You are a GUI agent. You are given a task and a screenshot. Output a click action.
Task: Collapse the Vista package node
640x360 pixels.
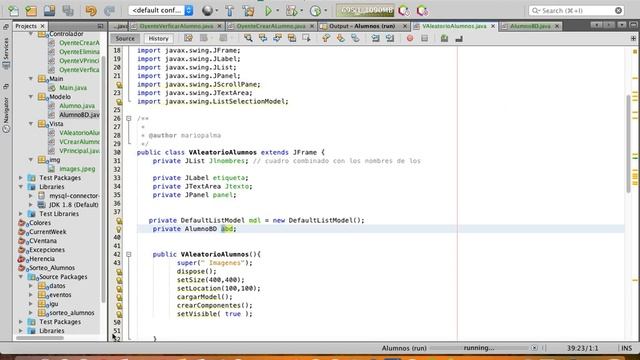click(x=31, y=124)
